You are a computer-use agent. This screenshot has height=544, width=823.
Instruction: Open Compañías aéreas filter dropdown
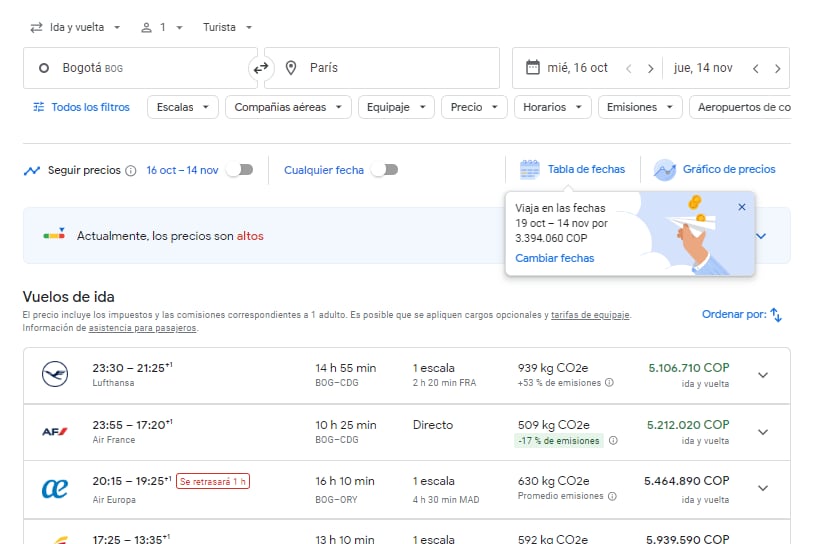[288, 107]
